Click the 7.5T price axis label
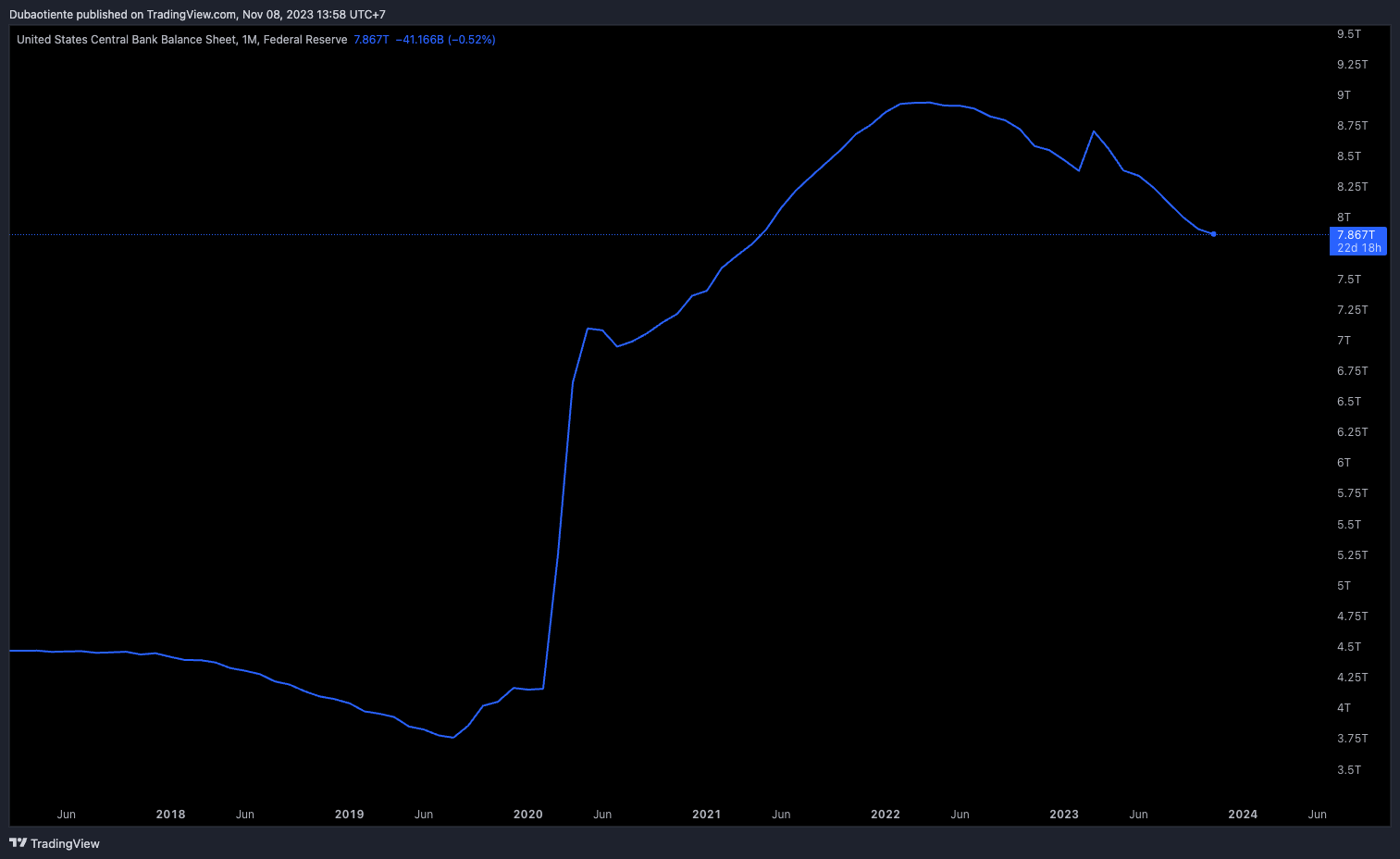The height and width of the screenshot is (859, 1400). (1348, 280)
